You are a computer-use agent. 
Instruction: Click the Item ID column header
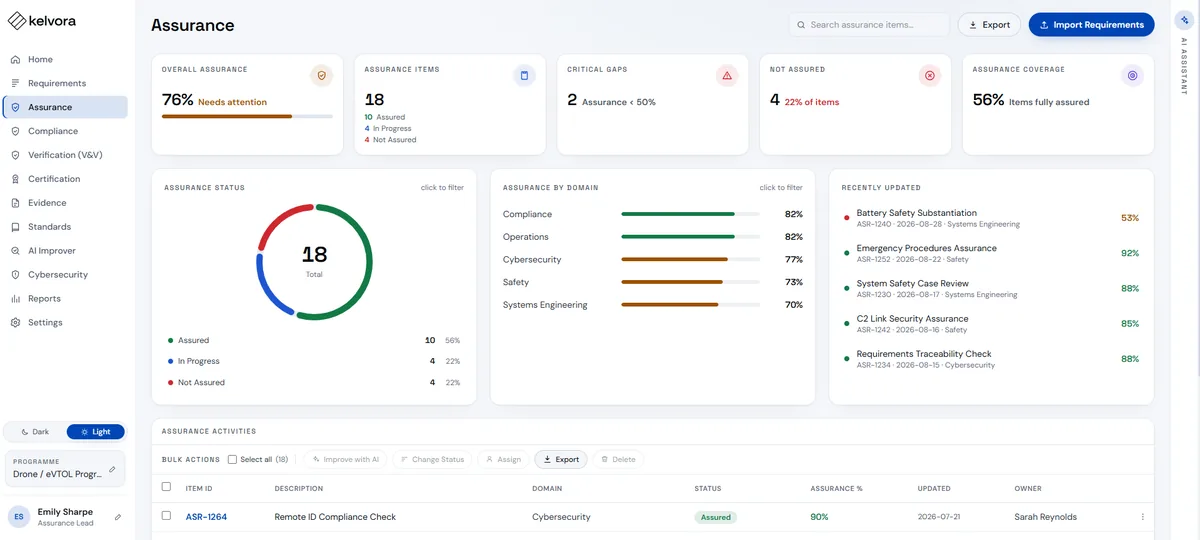(x=198, y=489)
